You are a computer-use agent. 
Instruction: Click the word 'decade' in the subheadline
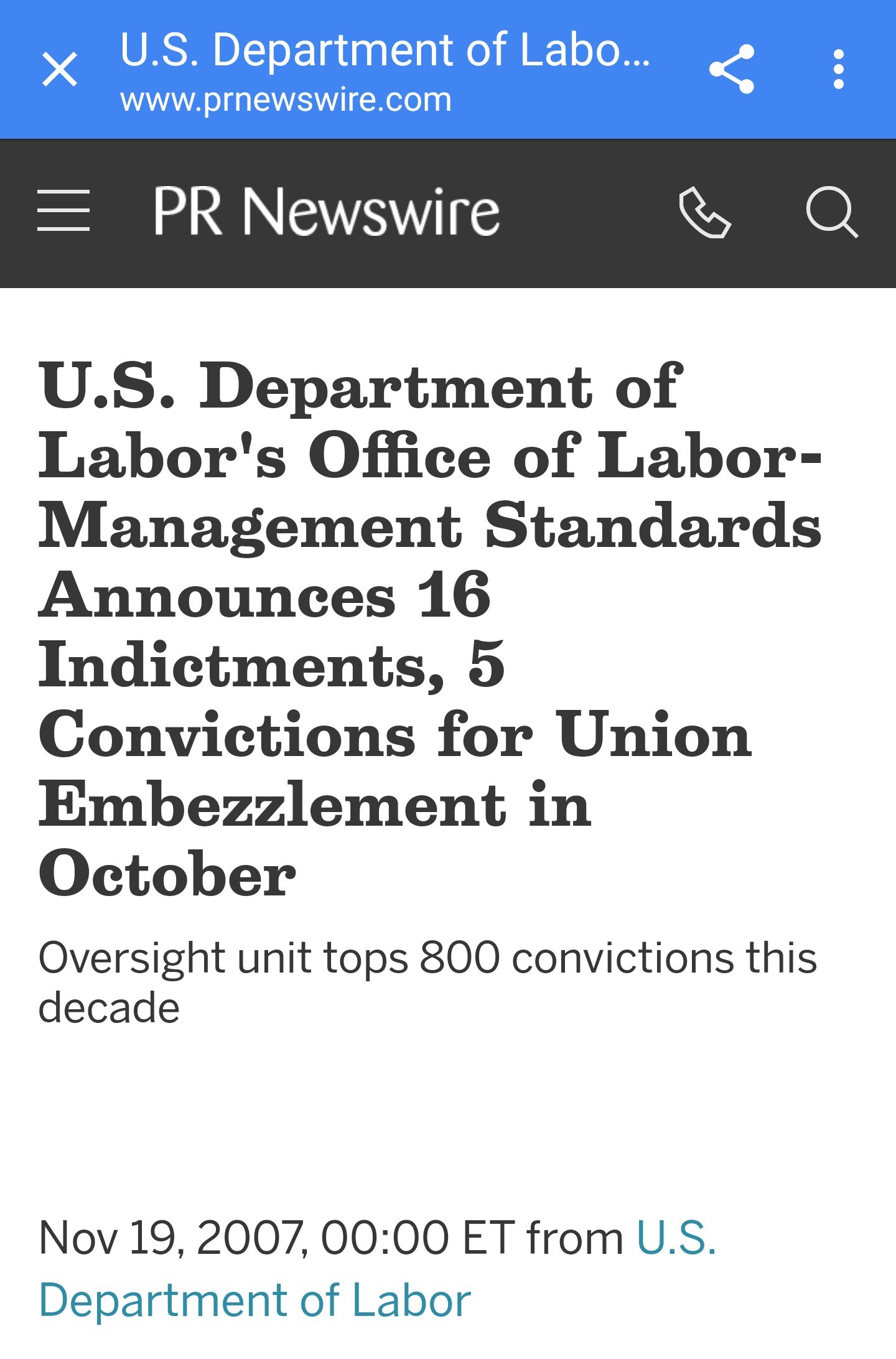[109, 1008]
